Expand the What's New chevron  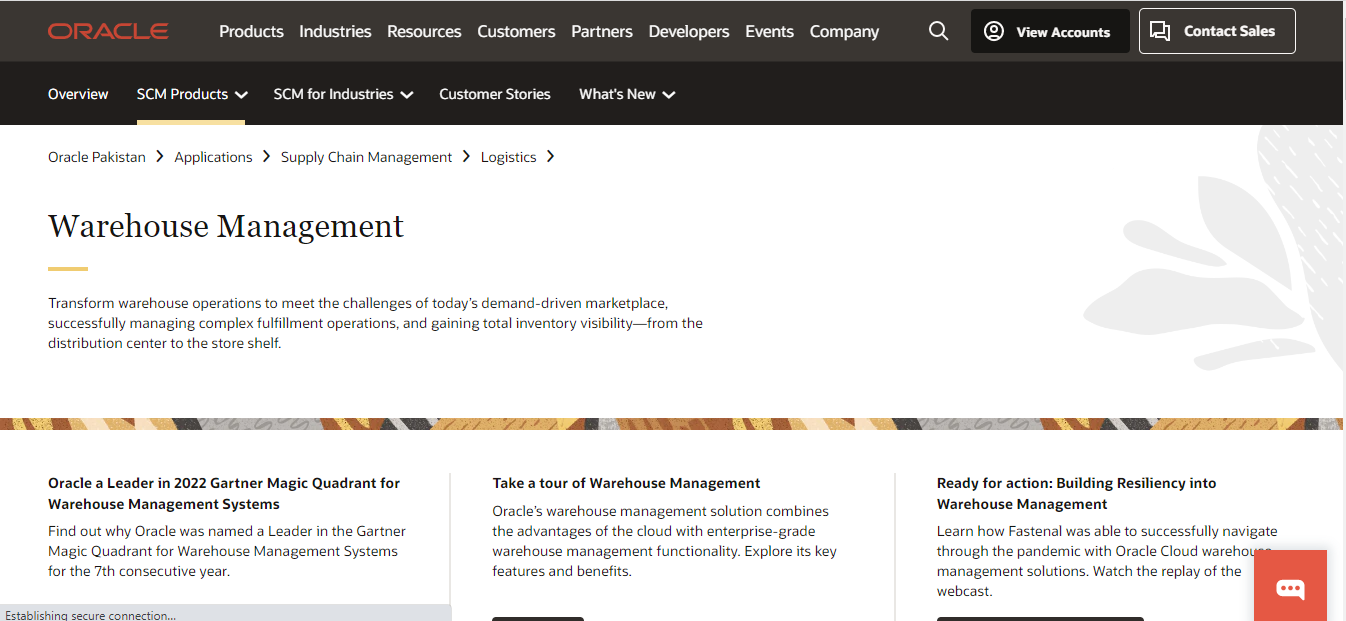669,95
